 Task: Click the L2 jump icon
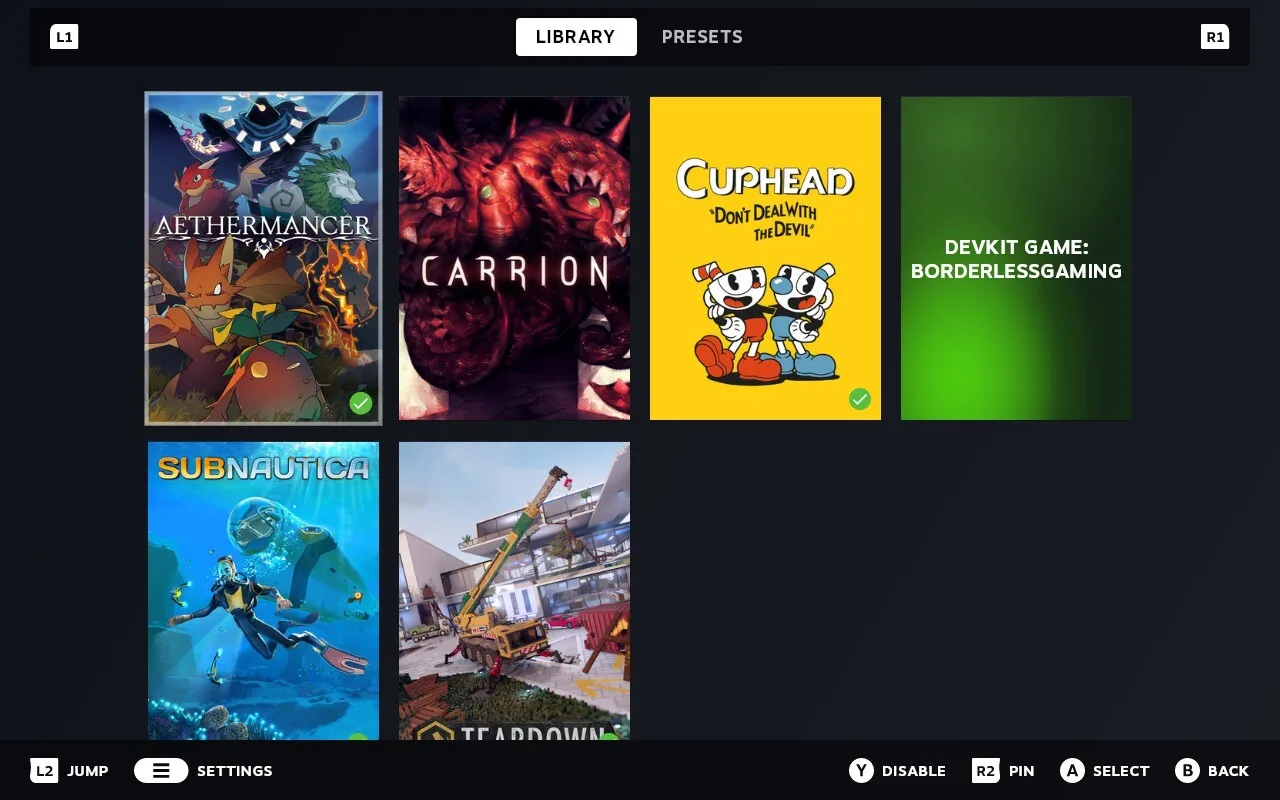(x=44, y=770)
